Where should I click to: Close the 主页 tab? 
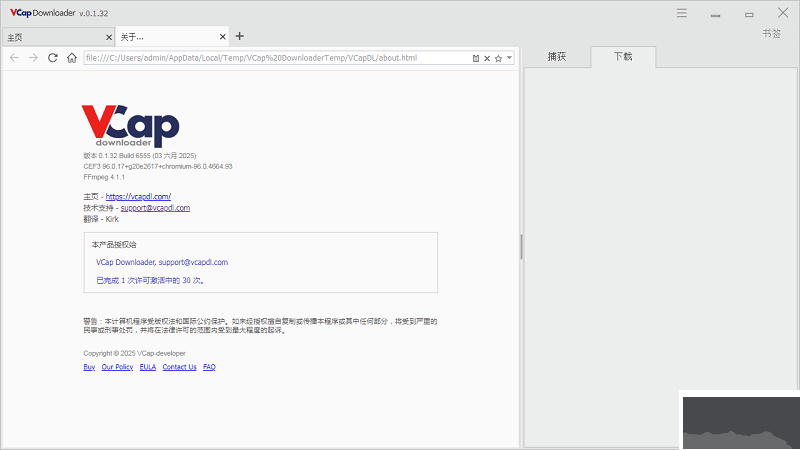coord(109,37)
